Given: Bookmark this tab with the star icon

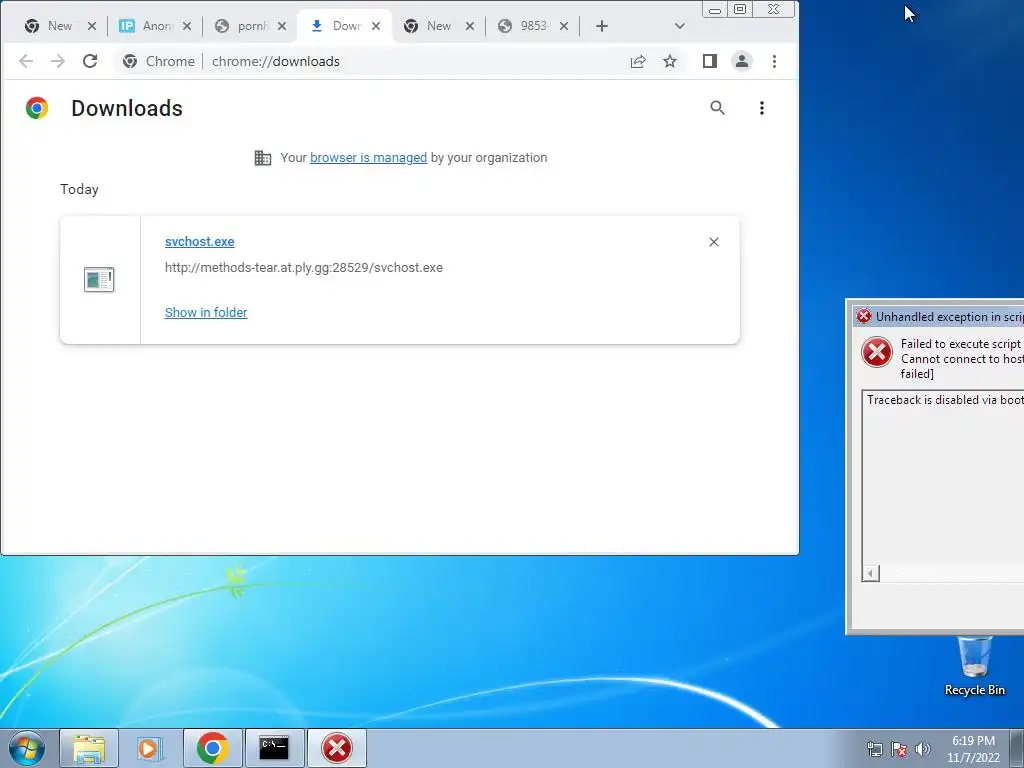Looking at the screenshot, I should (x=670, y=61).
